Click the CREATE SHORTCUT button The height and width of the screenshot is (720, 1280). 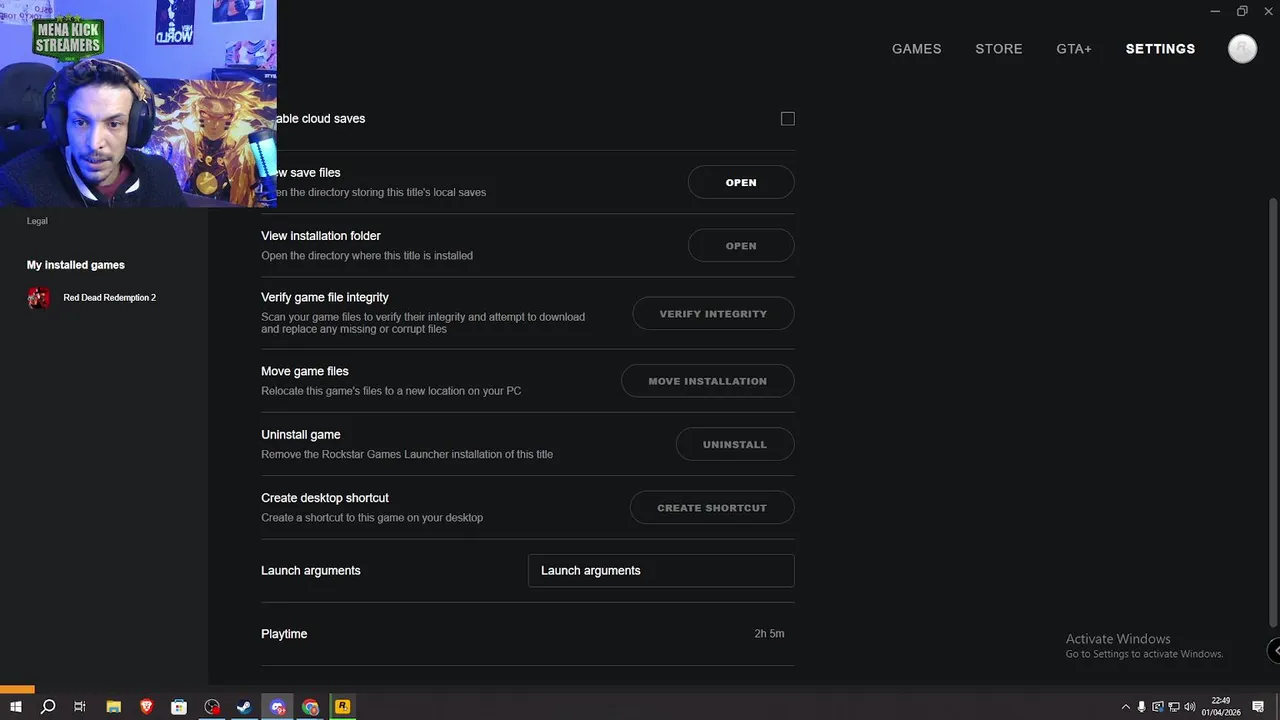pos(712,508)
